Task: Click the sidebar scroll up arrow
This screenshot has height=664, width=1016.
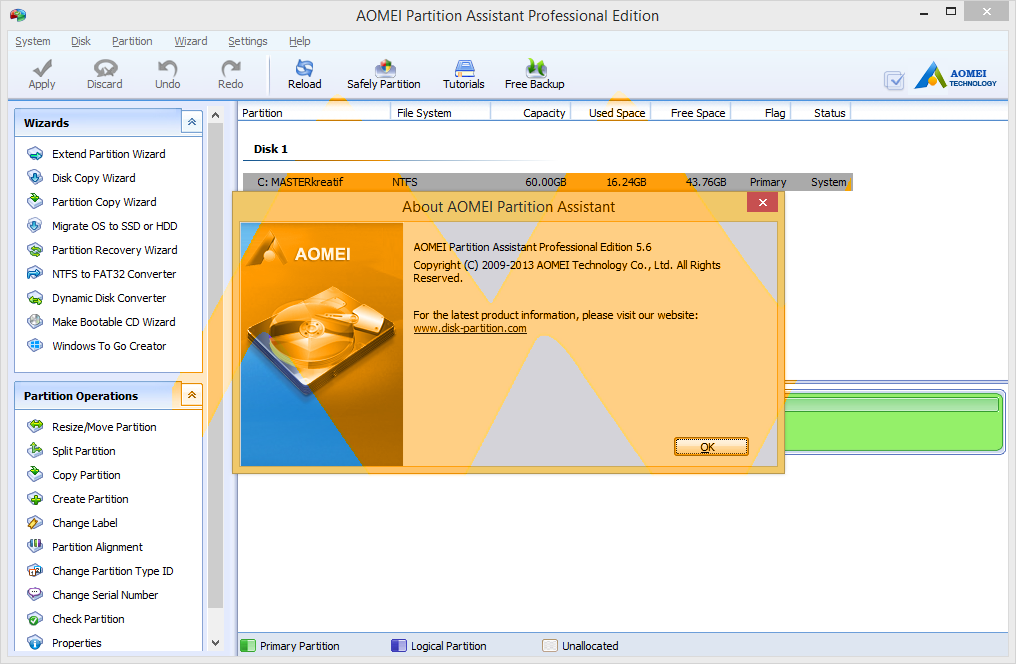Action: [x=216, y=115]
